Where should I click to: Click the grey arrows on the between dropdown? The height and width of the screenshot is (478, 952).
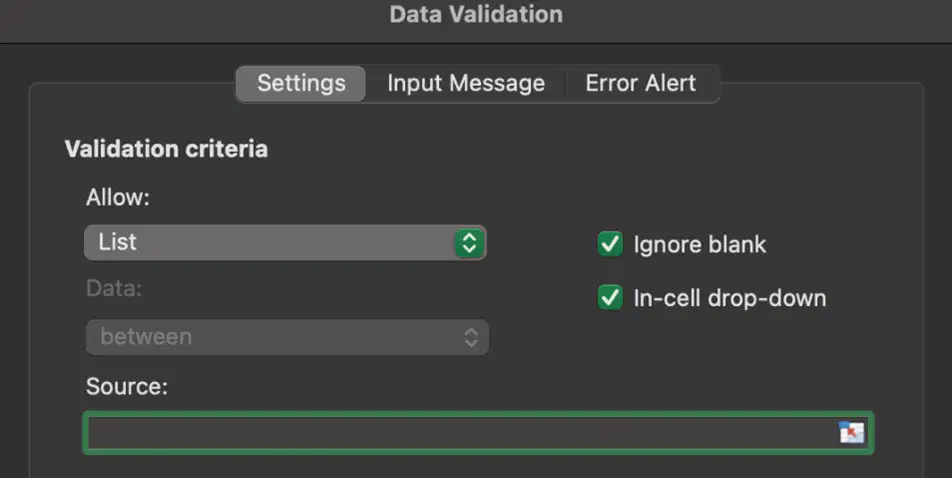(471, 337)
